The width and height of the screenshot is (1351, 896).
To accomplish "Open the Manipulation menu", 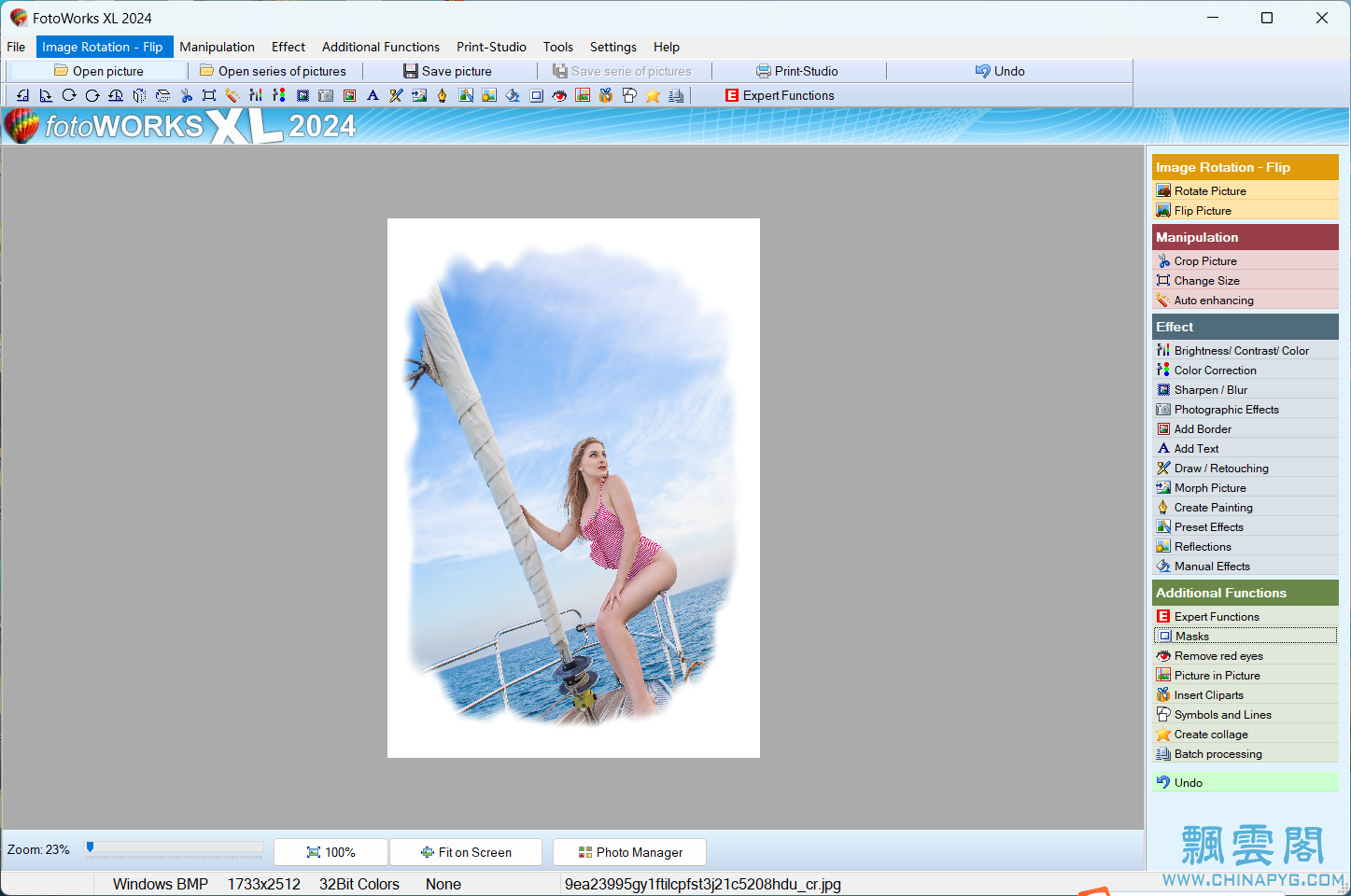I will point(217,47).
